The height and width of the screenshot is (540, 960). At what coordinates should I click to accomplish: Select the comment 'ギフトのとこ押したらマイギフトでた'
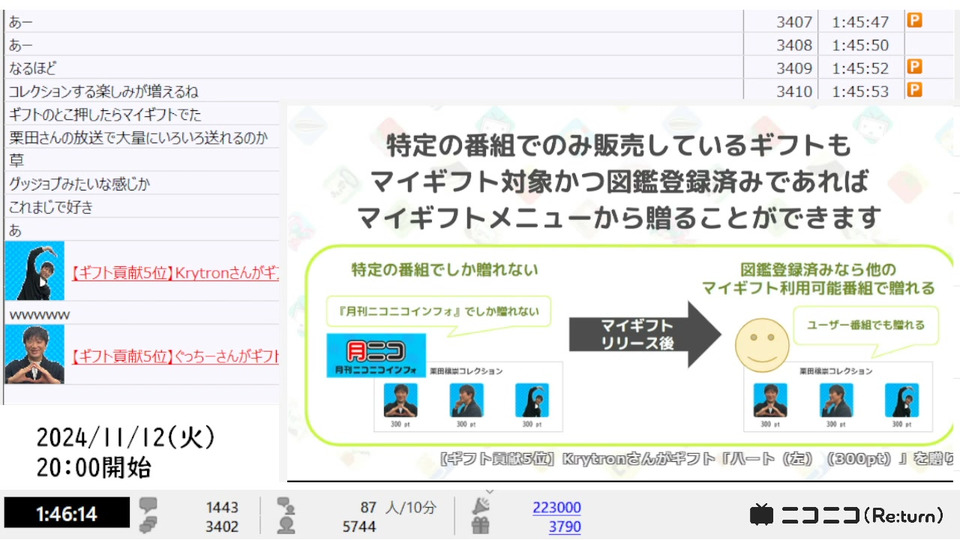(105, 114)
